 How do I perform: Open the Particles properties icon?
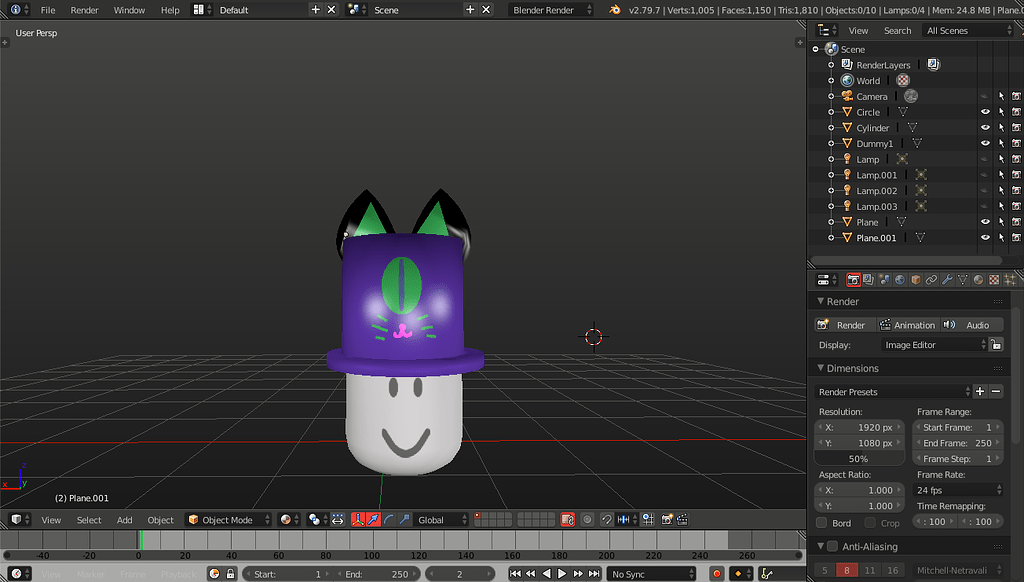pyautogui.click(x=1009, y=280)
